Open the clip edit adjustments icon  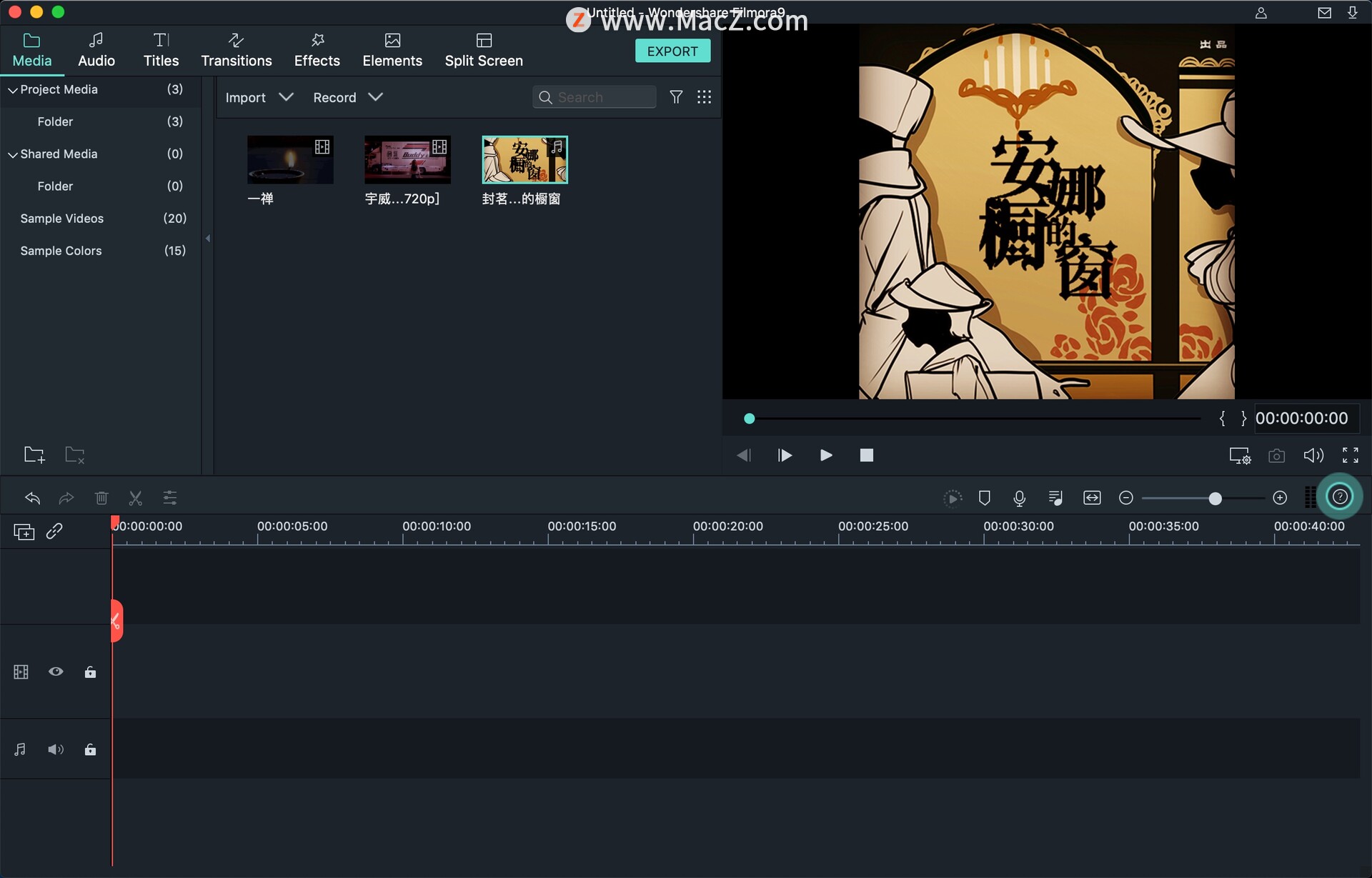click(170, 498)
